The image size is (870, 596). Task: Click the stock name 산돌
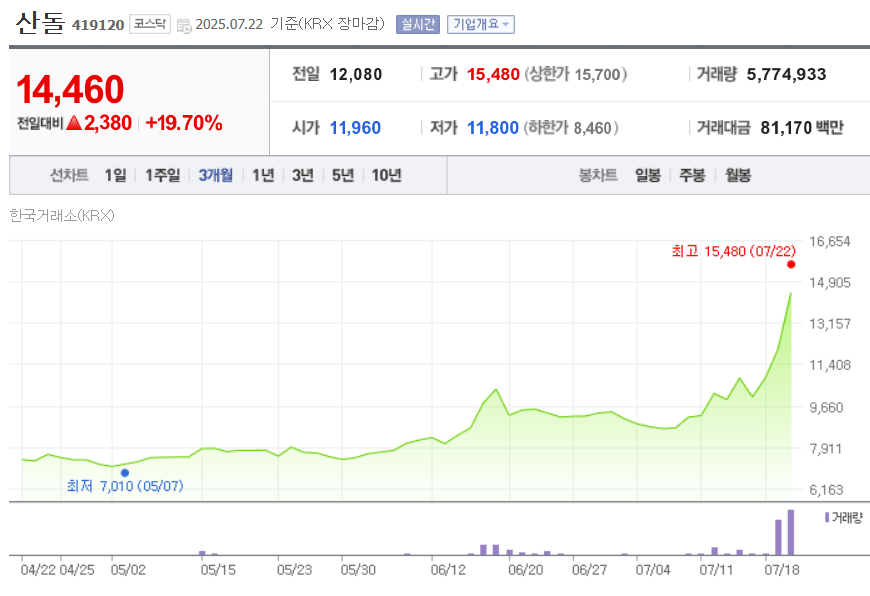coord(40,23)
